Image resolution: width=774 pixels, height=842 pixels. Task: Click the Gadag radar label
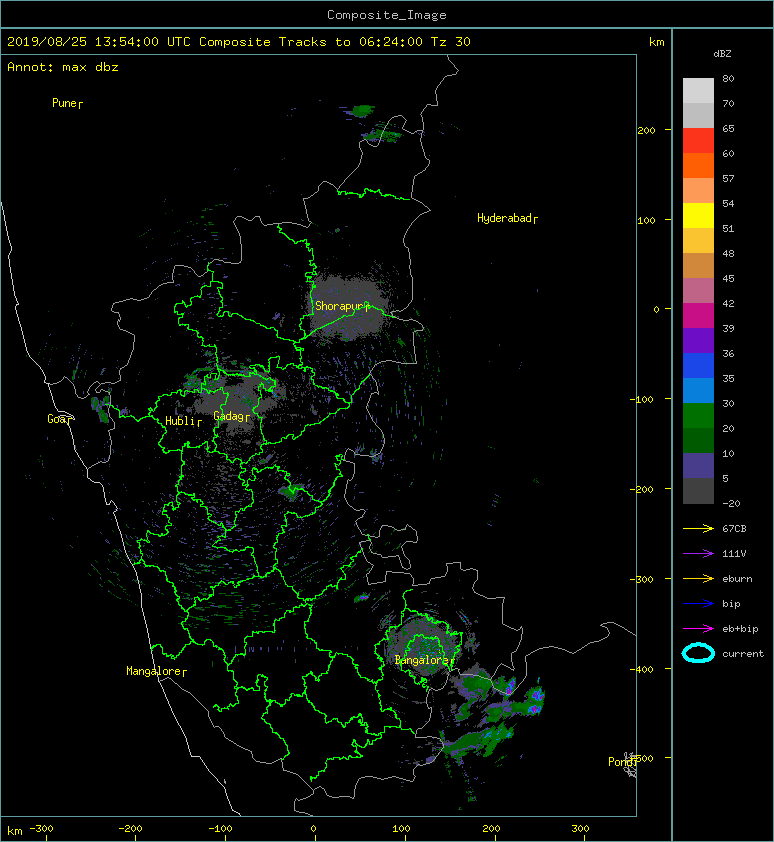(232, 416)
